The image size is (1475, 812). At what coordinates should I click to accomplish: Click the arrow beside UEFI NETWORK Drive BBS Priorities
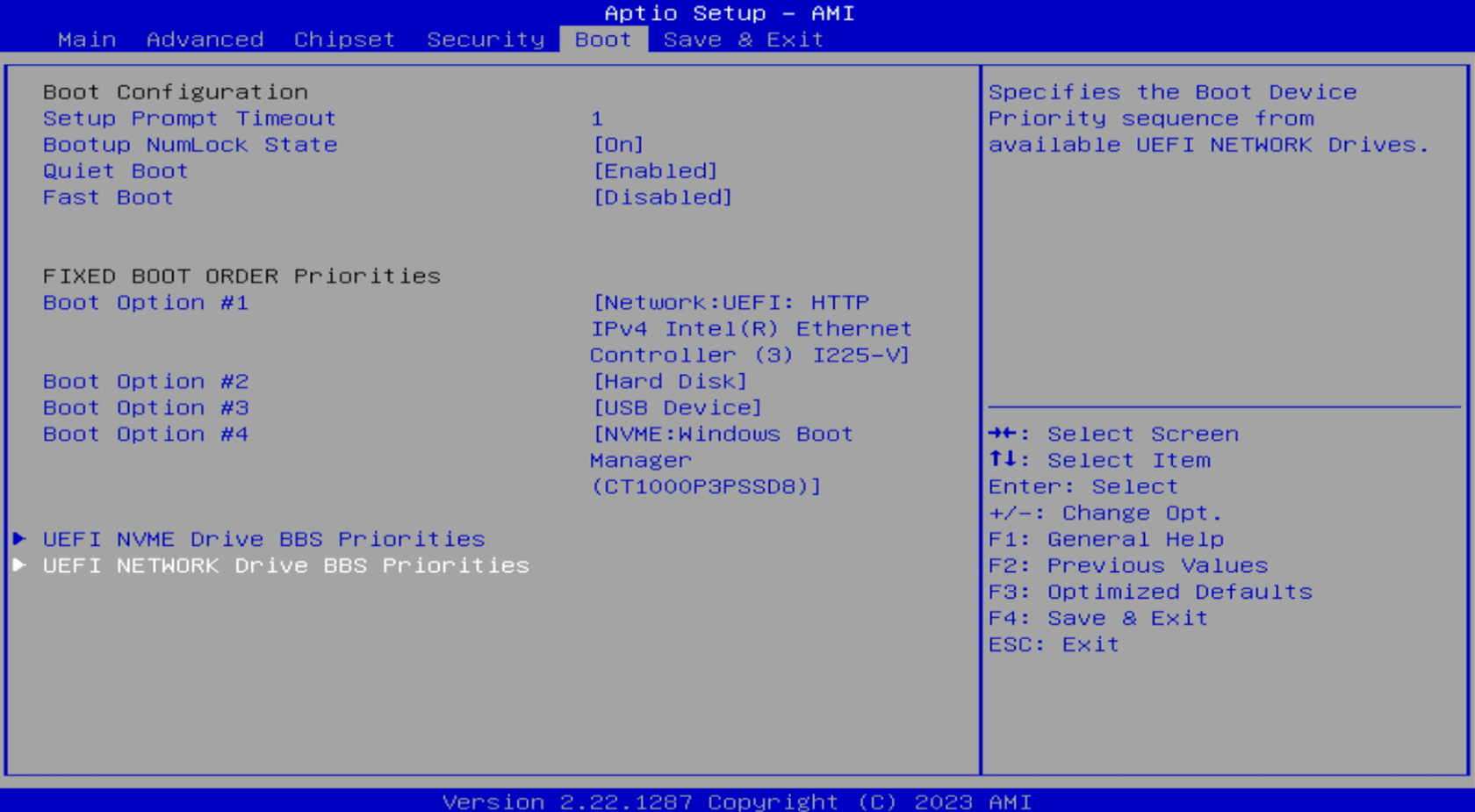coord(19,565)
